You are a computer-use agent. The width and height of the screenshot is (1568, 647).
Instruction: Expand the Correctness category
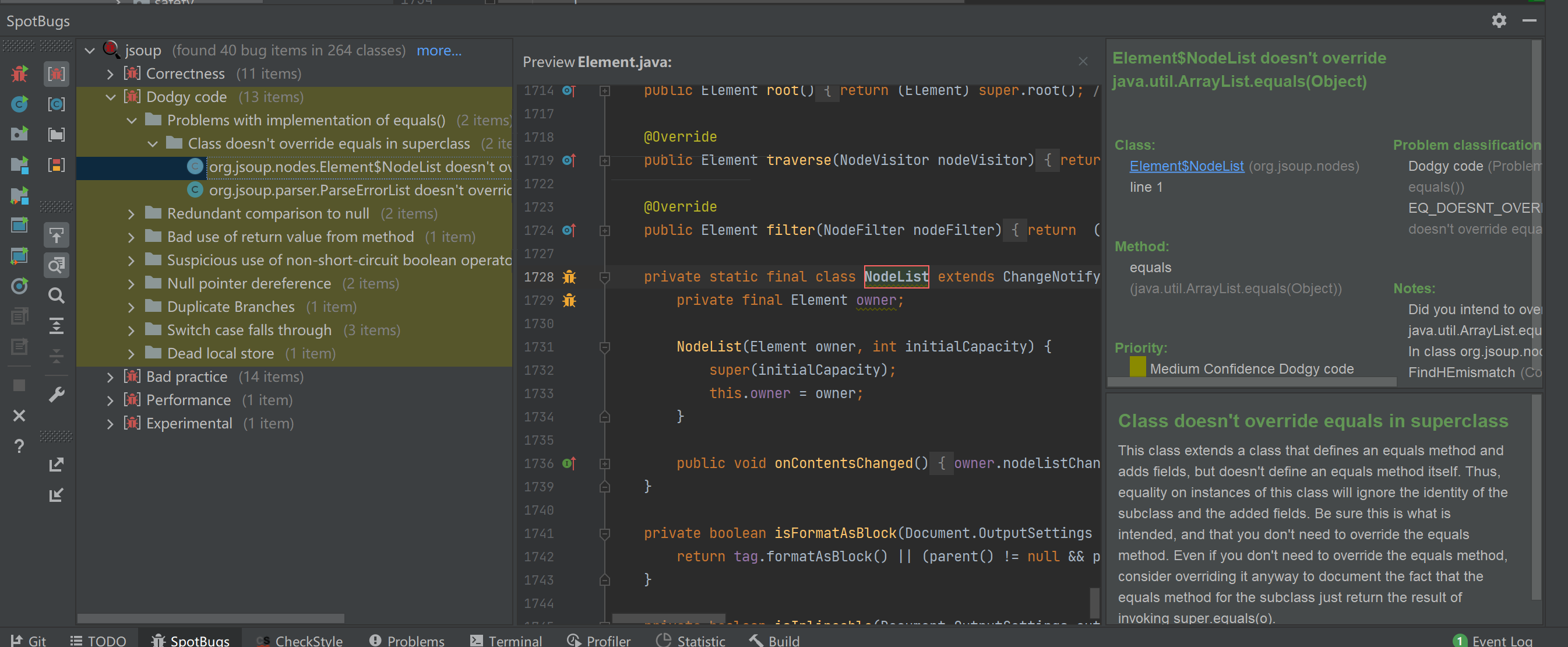(x=110, y=73)
